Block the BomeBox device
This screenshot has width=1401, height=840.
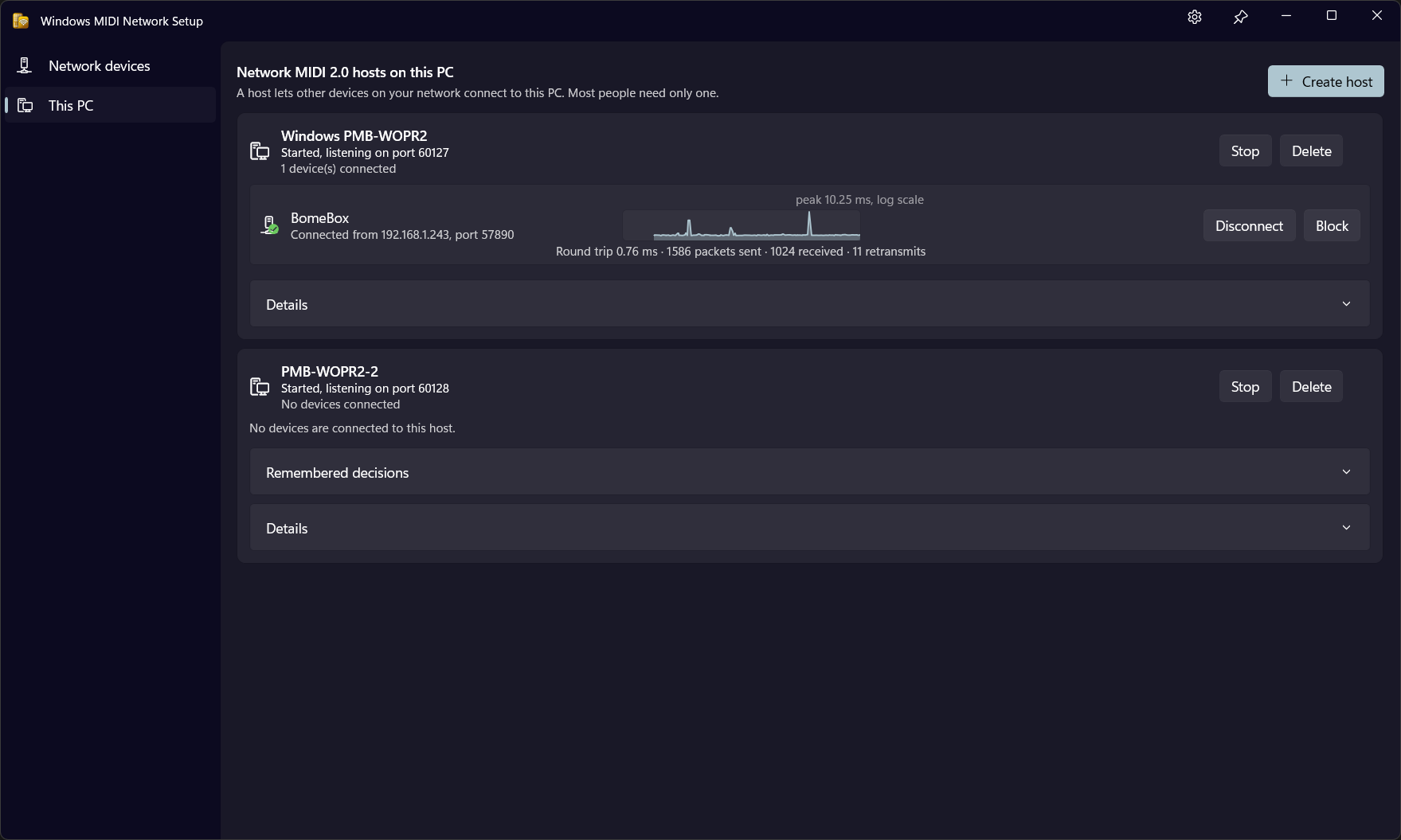click(x=1332, y=225)
